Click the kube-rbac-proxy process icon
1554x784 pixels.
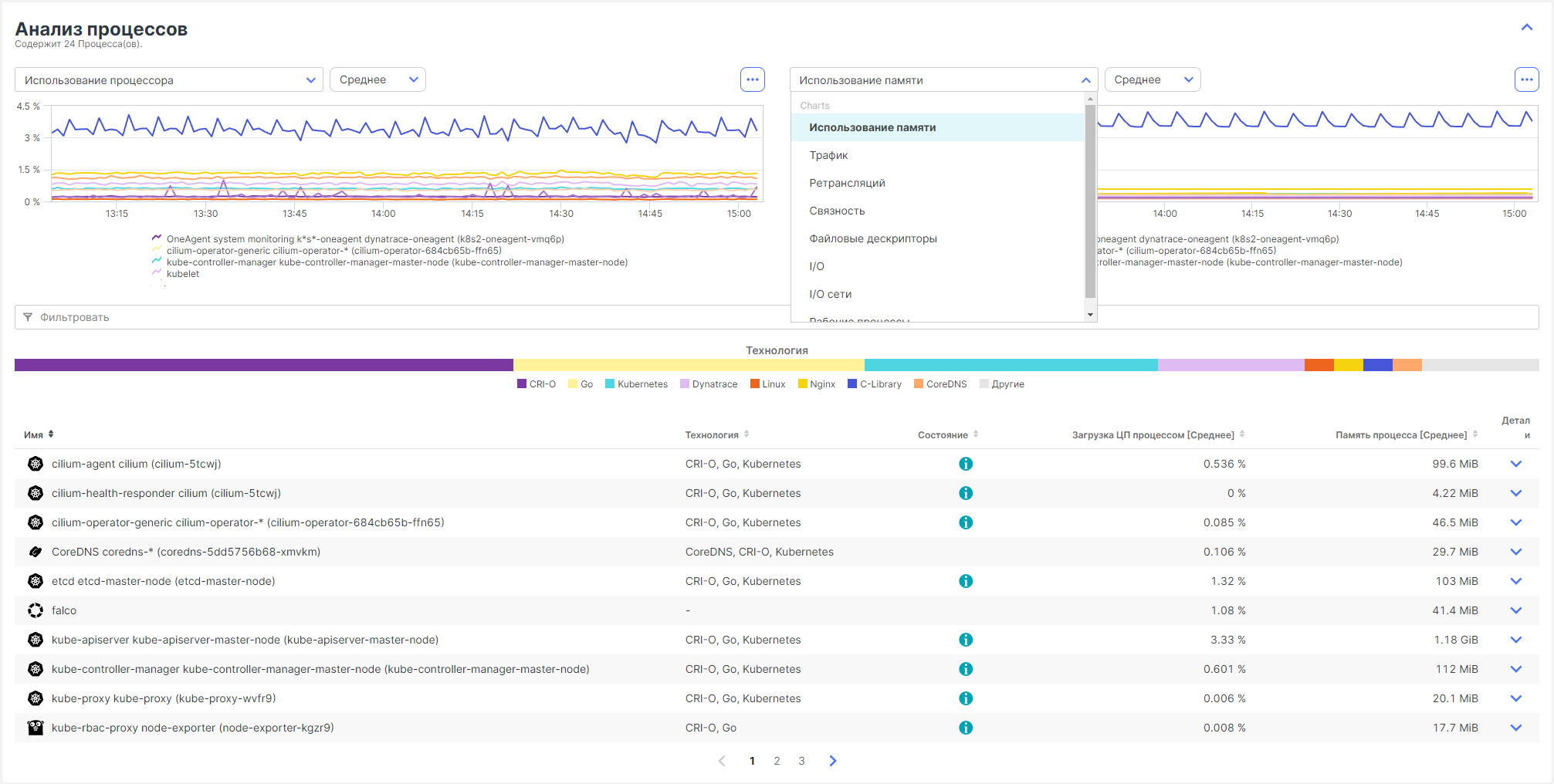click(36, 728)
